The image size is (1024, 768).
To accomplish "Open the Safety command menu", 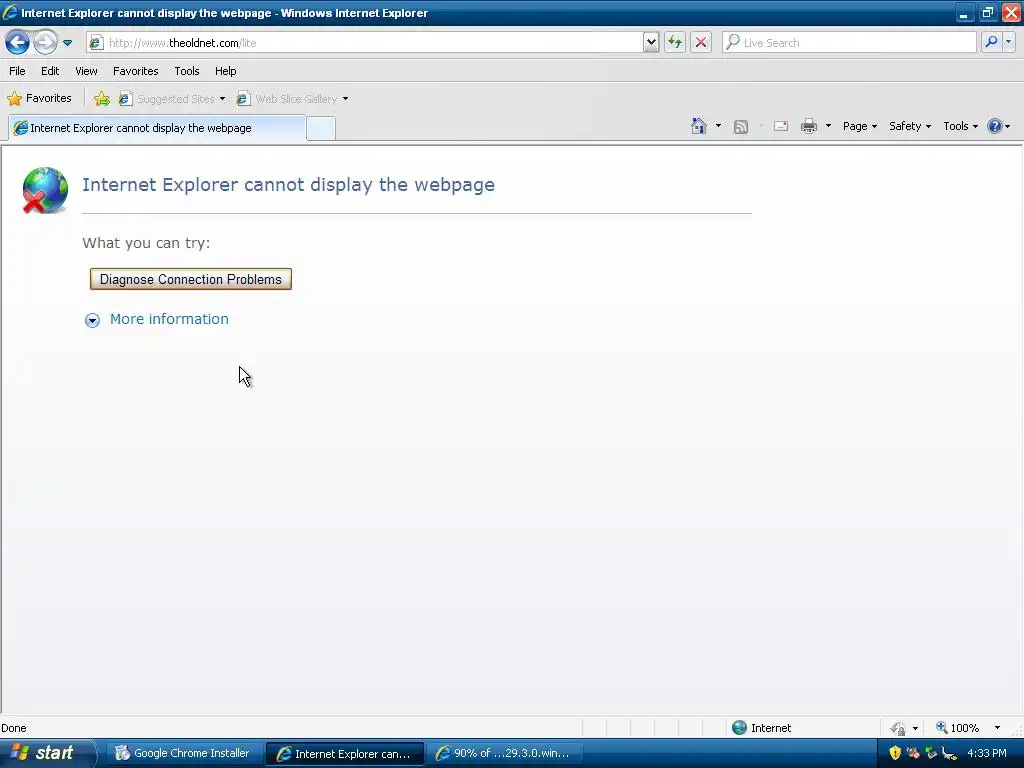I will (910, 127).
